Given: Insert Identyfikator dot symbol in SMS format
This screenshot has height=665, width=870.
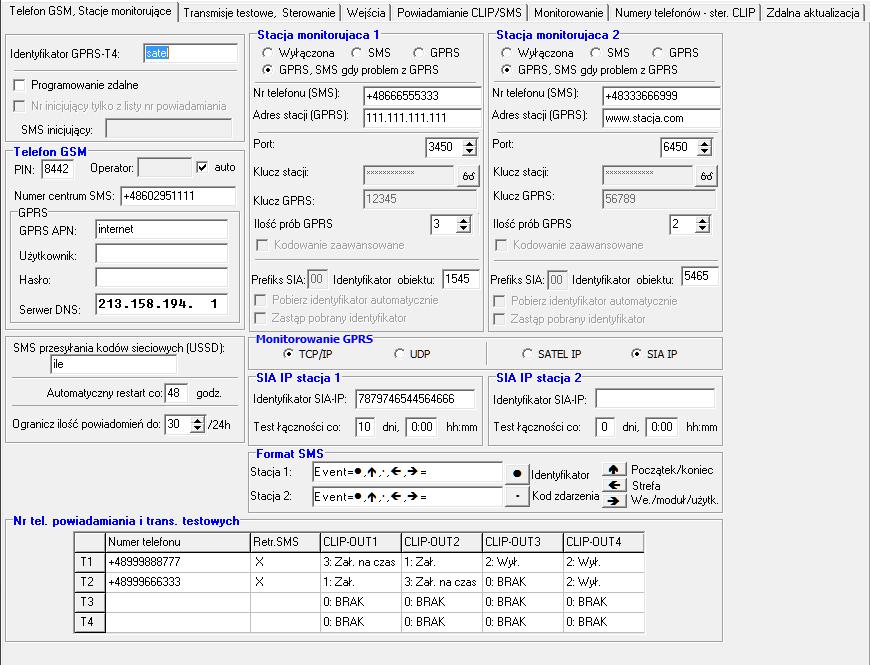Looking at the screenshot, I should 517,474.
